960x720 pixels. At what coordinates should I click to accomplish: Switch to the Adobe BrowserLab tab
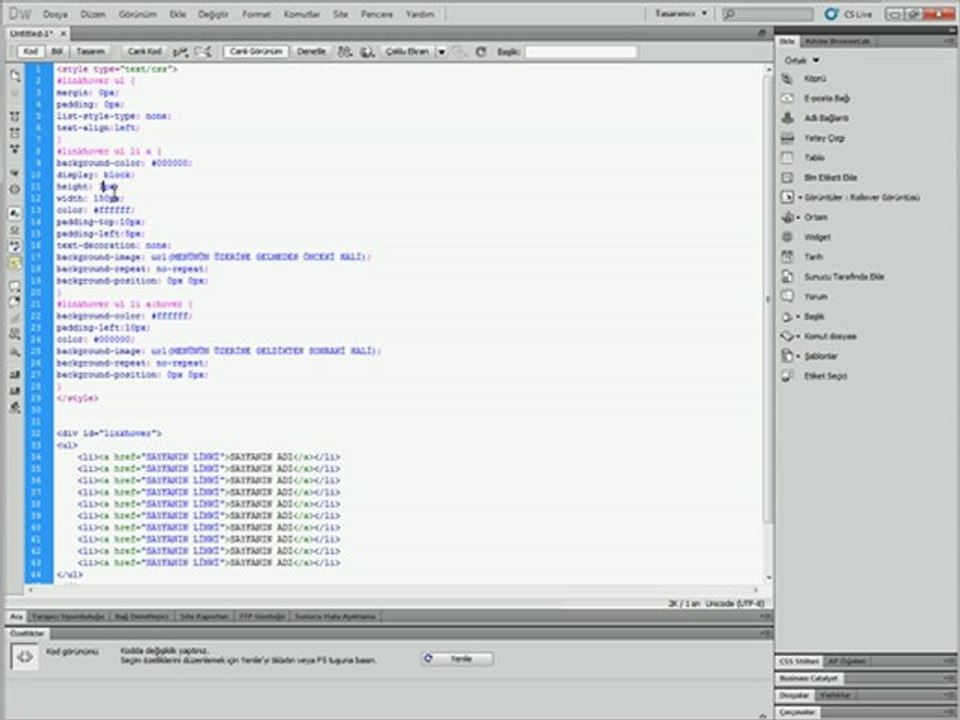pyautogui.click(x=838, y=41)
